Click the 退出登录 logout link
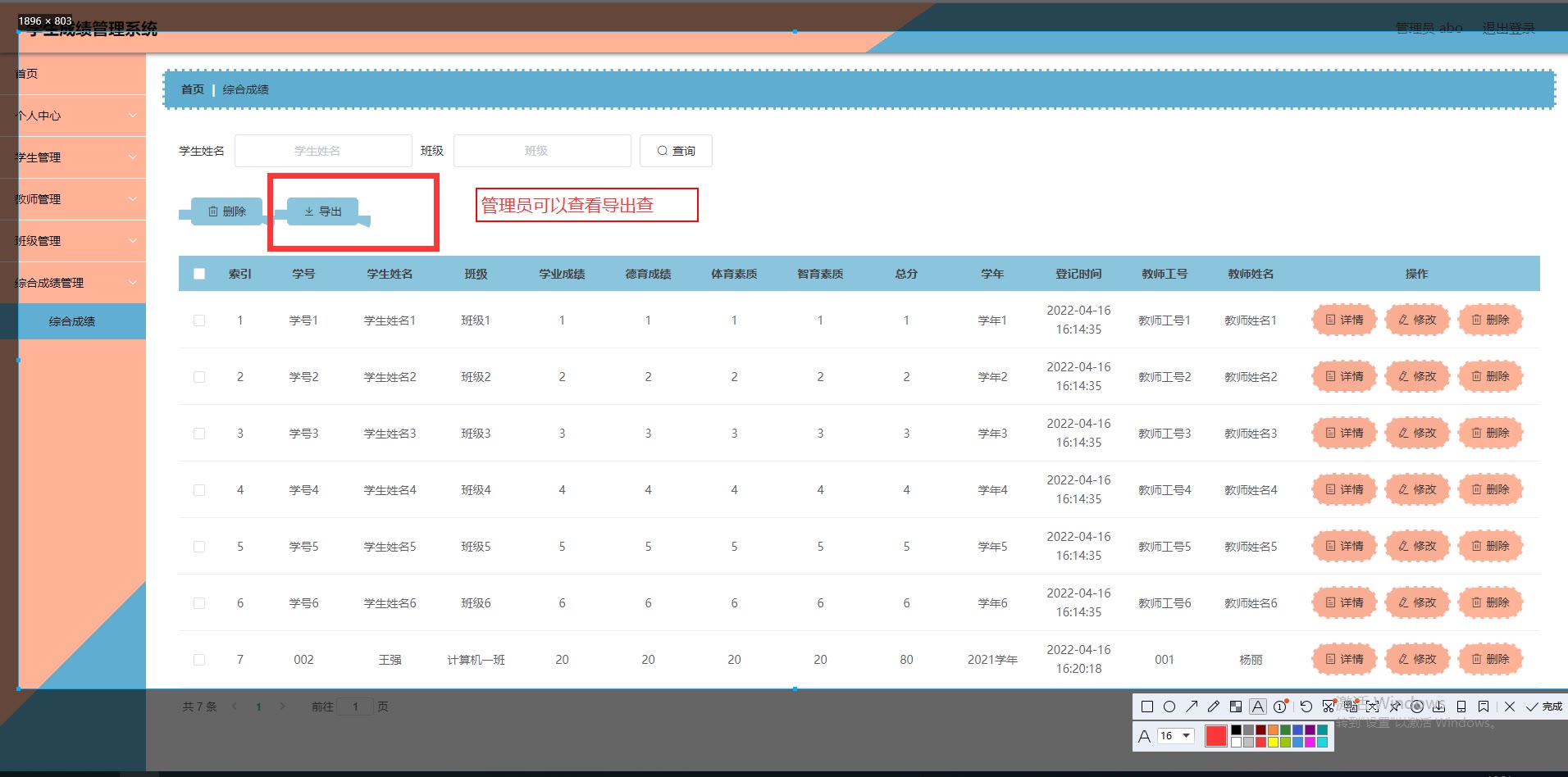This screenshot has height=777, width=1568. click(1508, 29)
